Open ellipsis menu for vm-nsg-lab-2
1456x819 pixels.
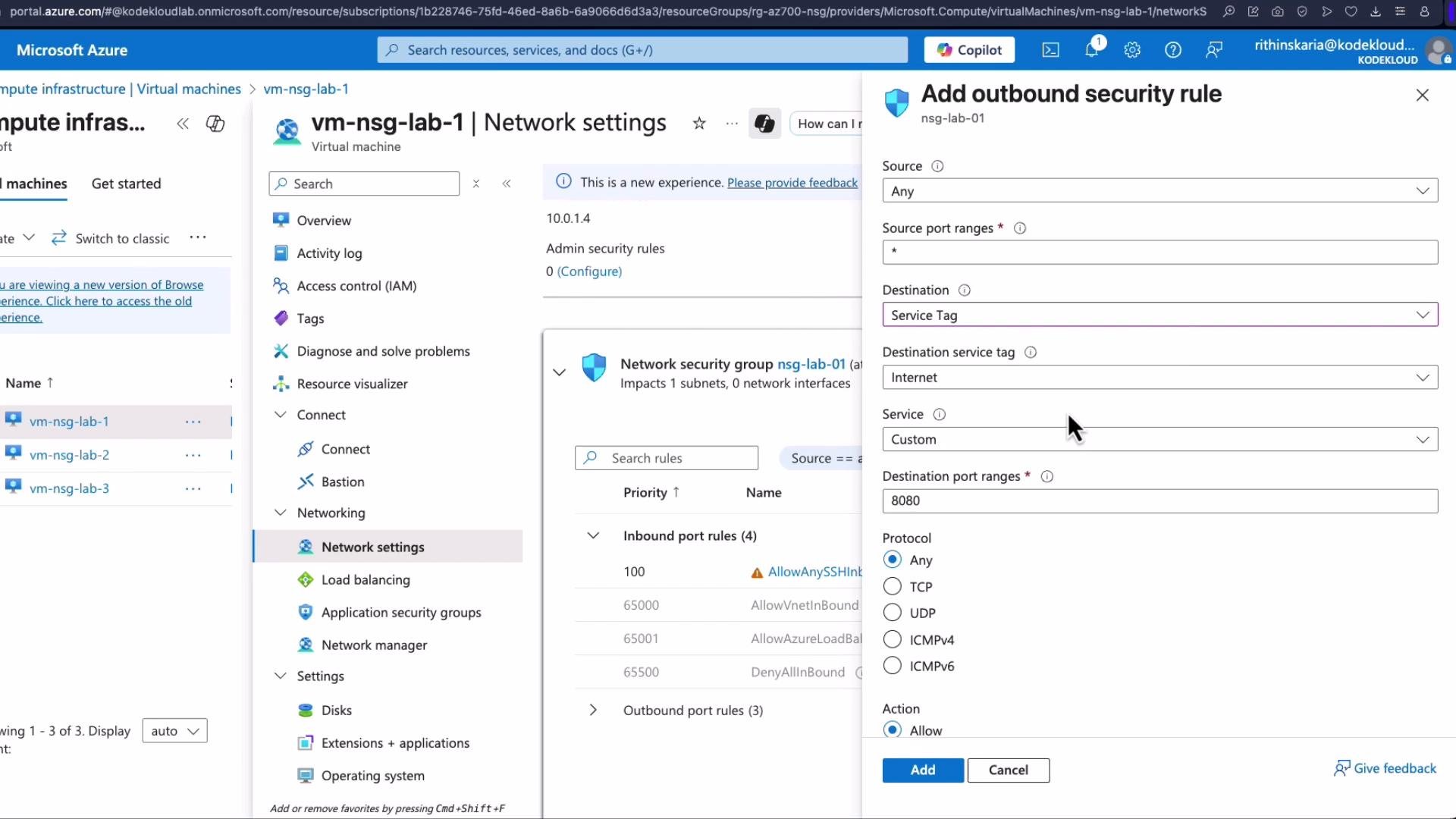click(x=193, y=455)
